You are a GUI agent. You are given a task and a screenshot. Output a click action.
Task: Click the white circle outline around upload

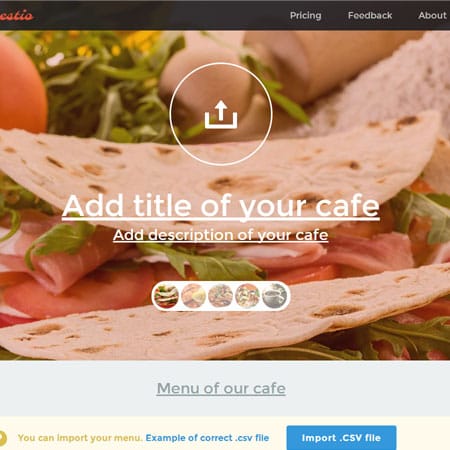coord(221,114)
